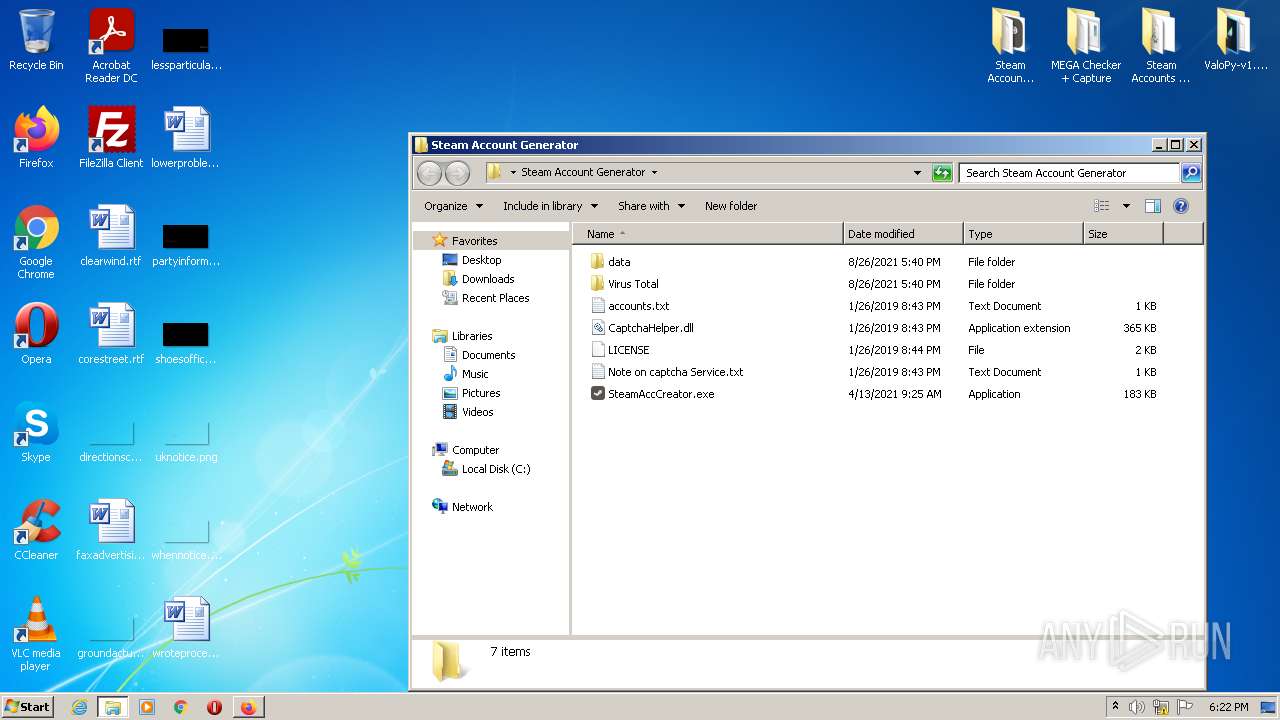Toggle the preview pane
1280x720 pixels.
1152,206
